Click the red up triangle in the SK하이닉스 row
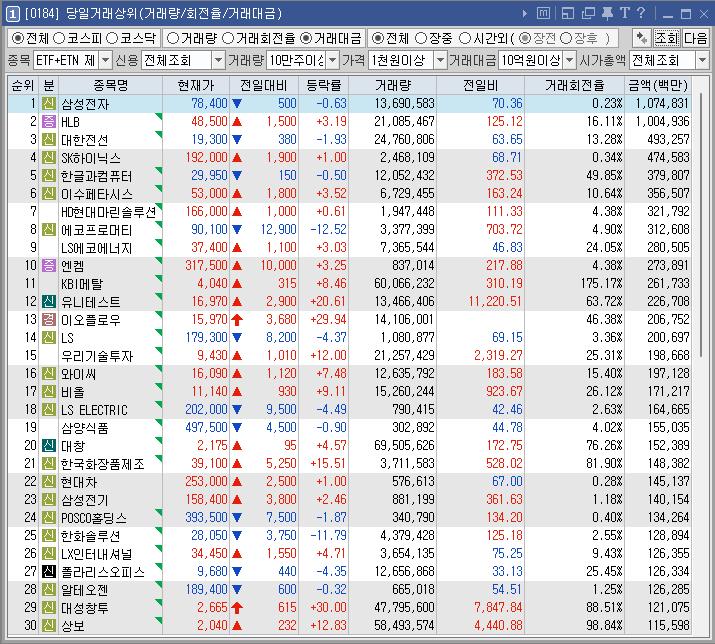Image resolution: width=715 pixels, height=644 pixels. (237, 158)
